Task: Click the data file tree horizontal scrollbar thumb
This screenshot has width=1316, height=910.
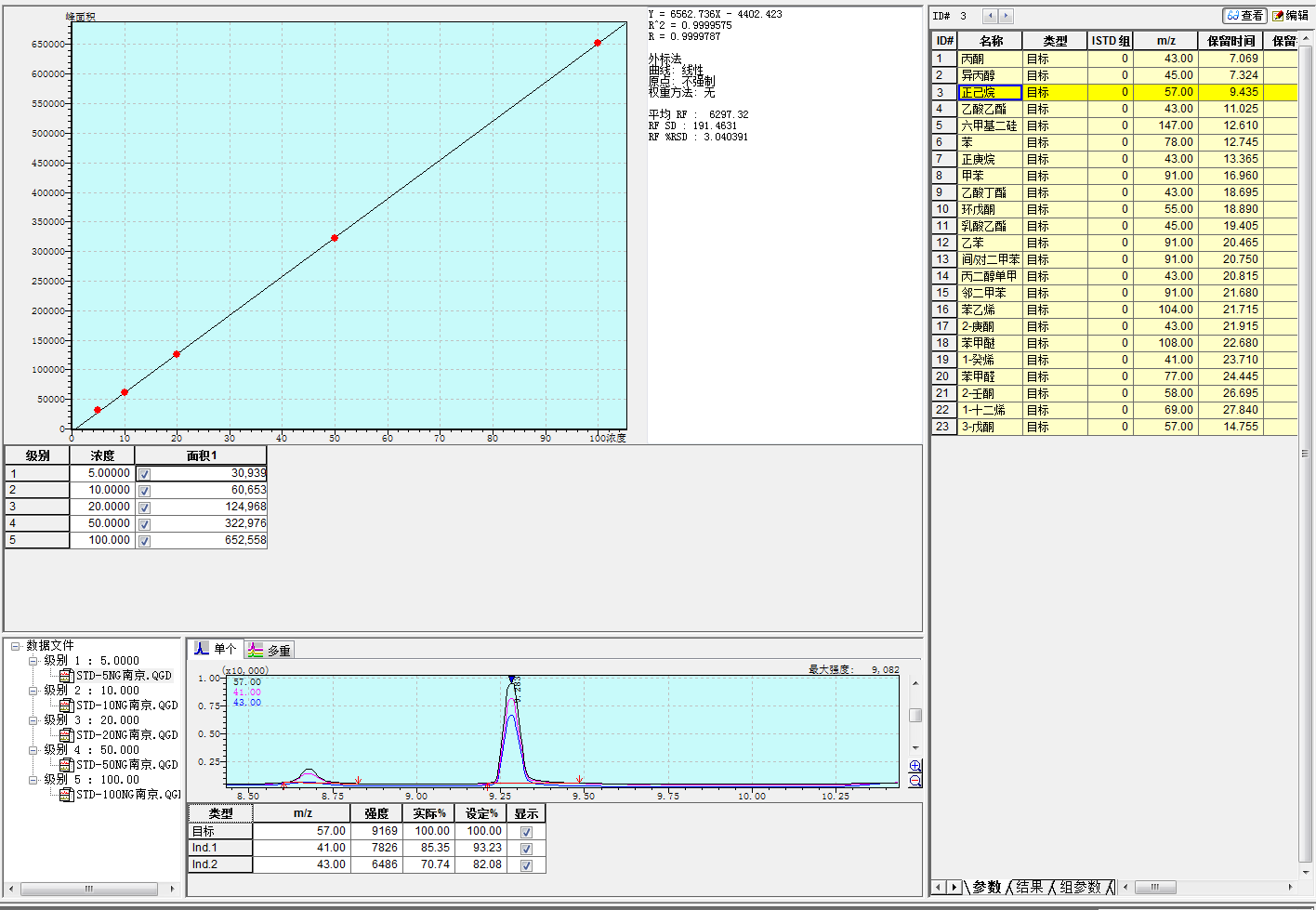Action: point(89,889)
